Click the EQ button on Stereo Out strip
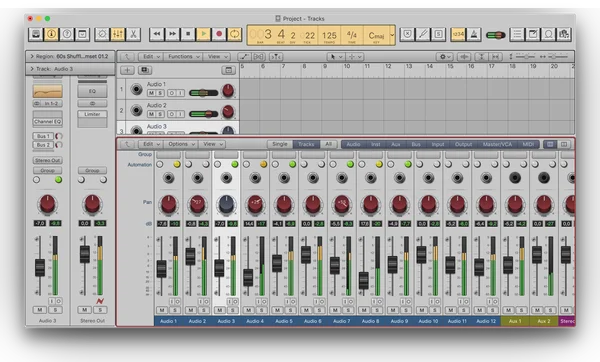Screen dimensions: 600x362 [92, 91]
